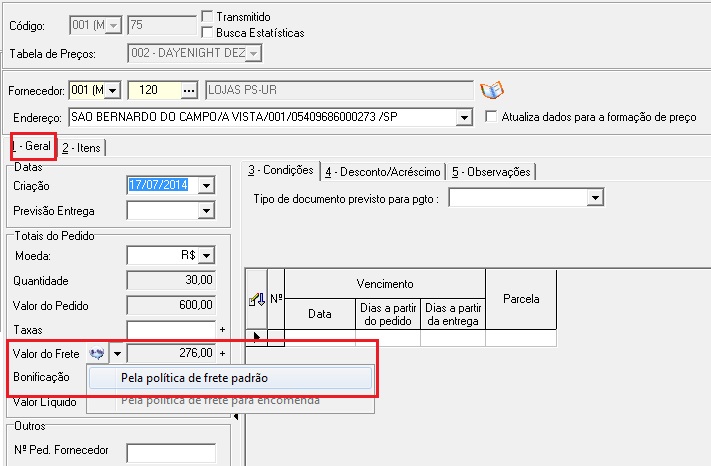Expand the Tabela de Preços dropdown
Viewport: 711px width, 466px height.
pyautogui.click(x=253, y=53)
